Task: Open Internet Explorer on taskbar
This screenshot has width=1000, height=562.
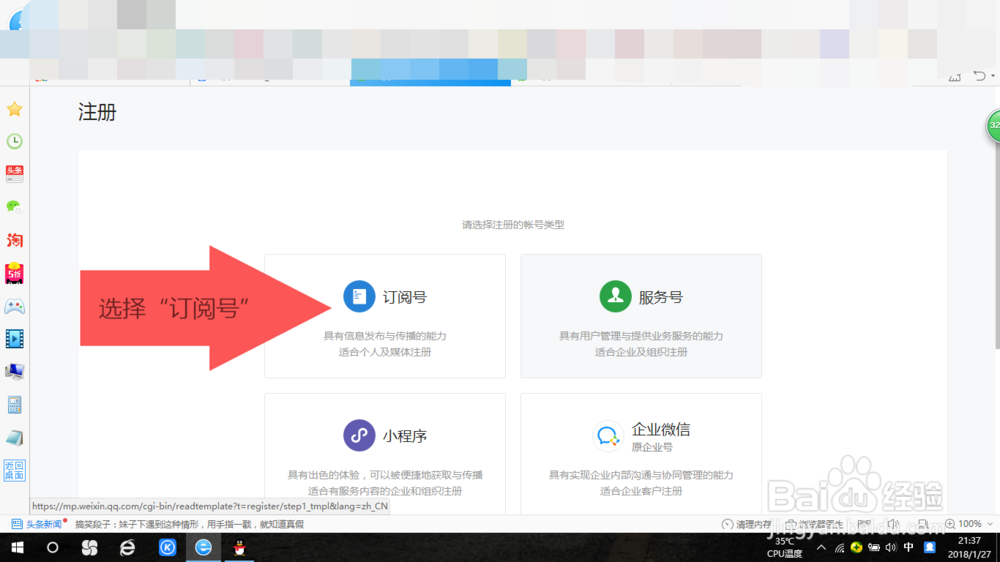Action: [128, 548]
